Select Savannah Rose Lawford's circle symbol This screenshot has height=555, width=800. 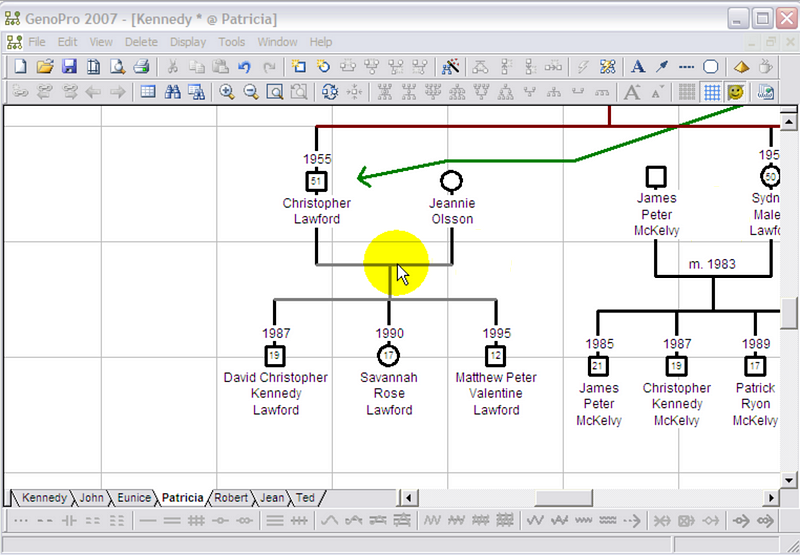389,355
